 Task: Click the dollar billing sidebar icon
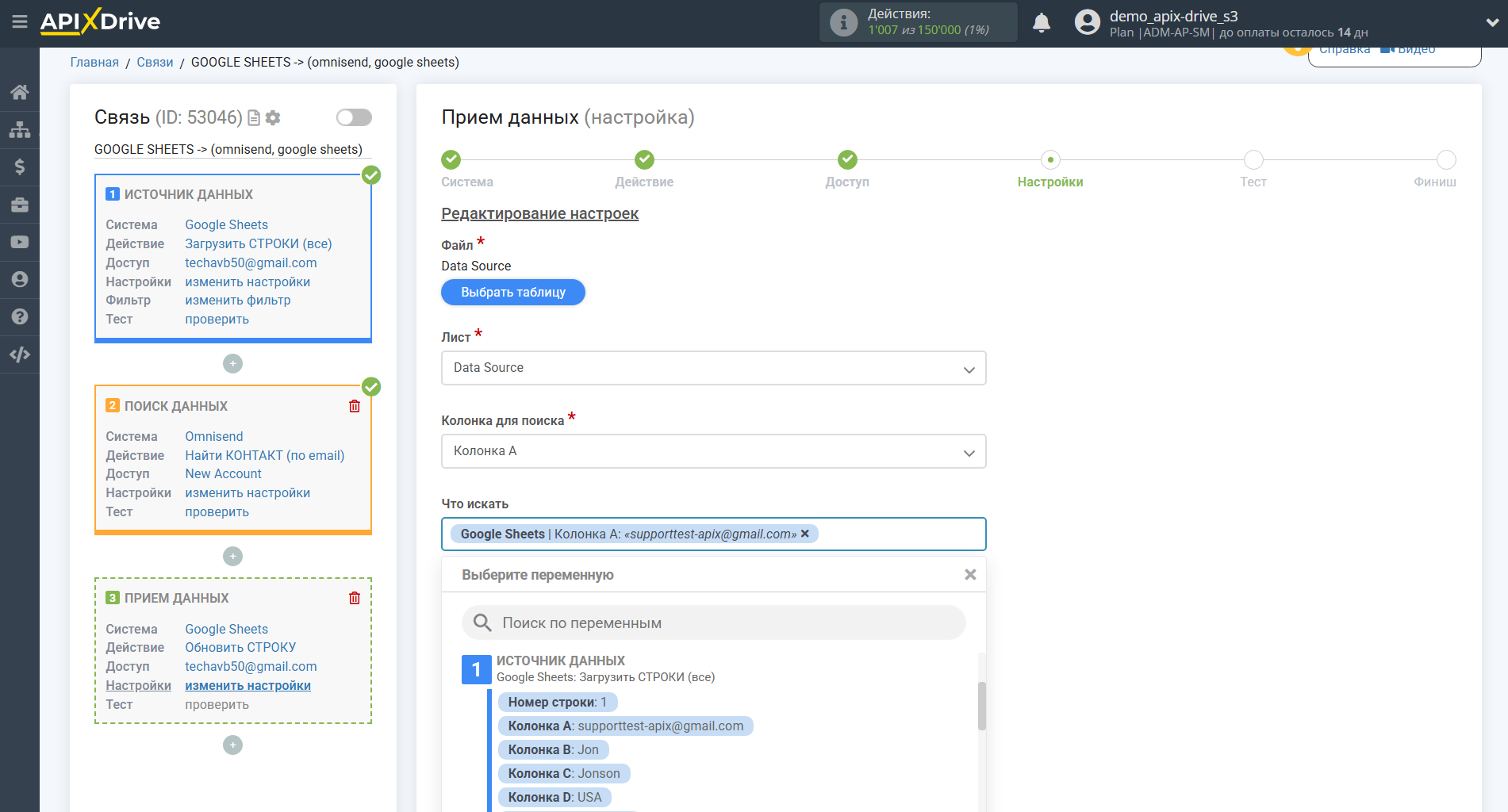(x=20, y=167)
